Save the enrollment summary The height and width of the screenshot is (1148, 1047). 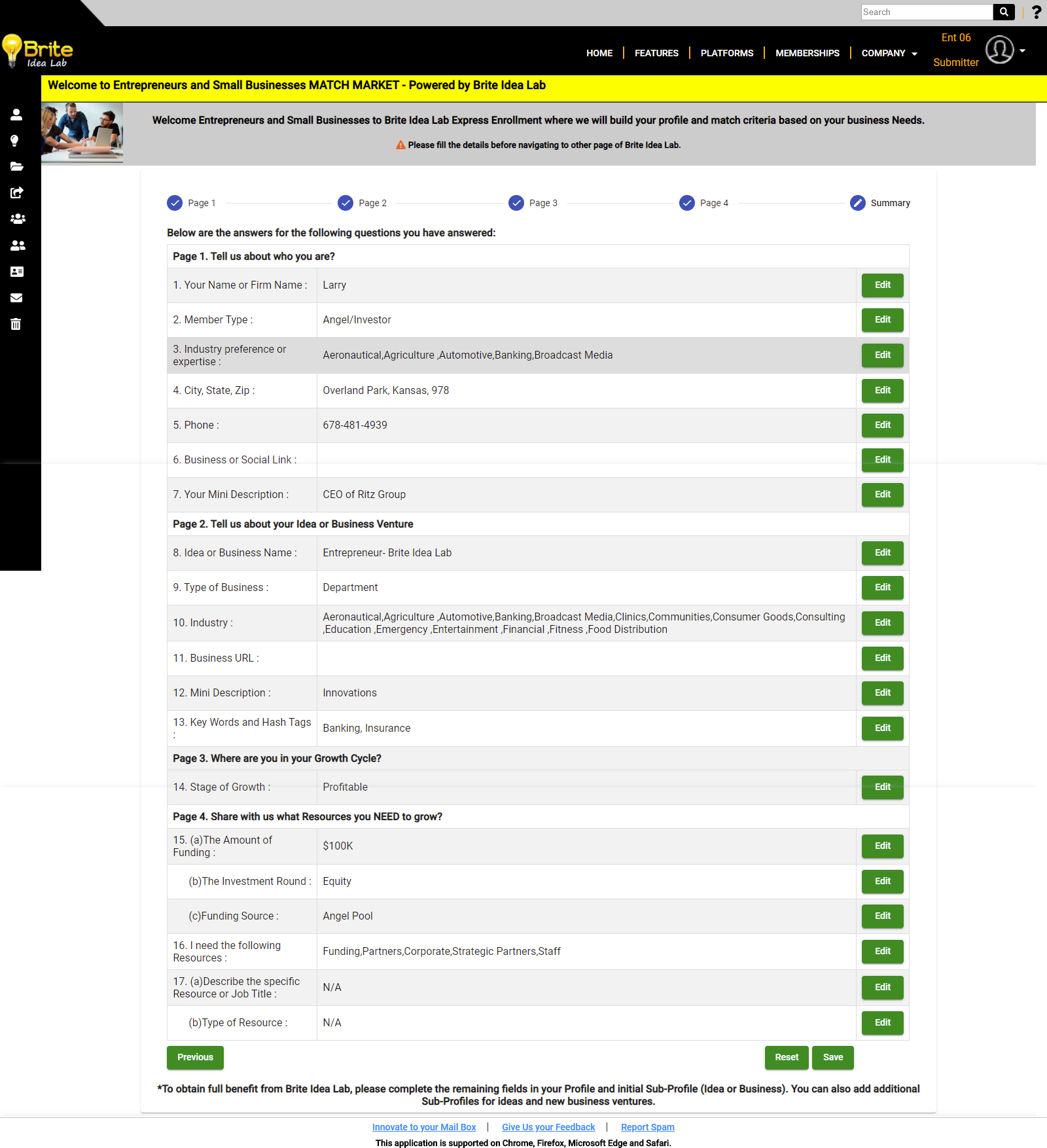[833, 1058]
